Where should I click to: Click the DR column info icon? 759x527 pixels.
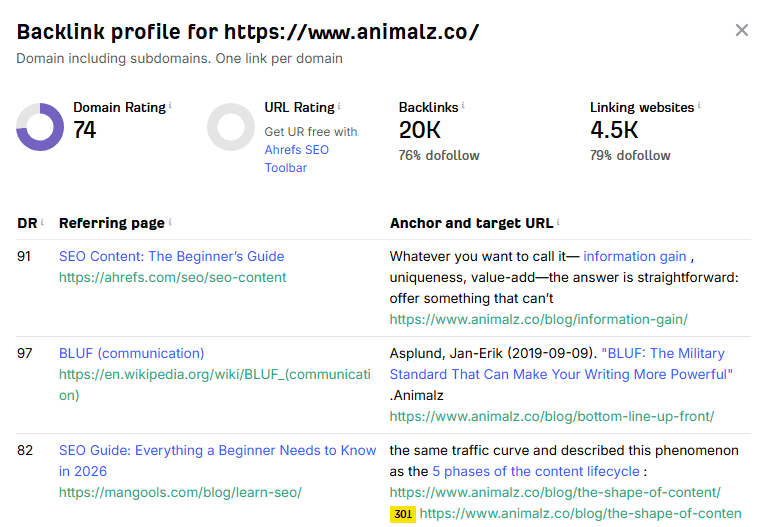point(42,221)
